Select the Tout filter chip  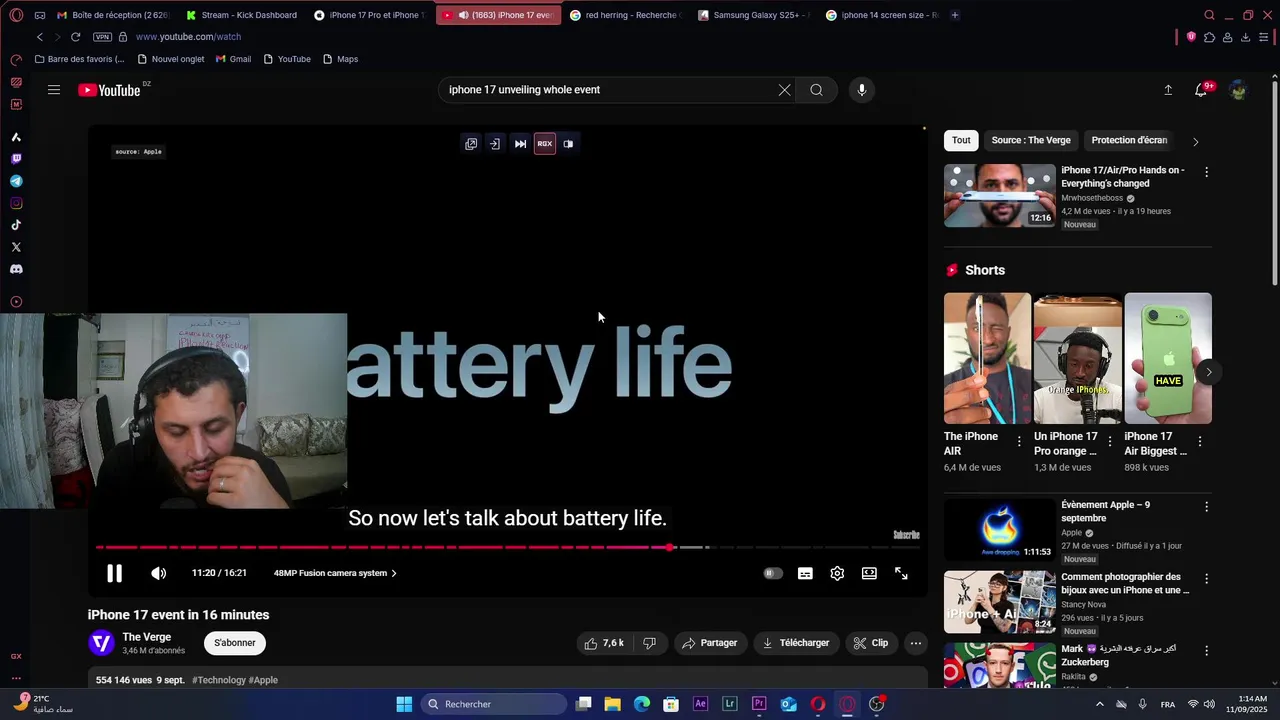tap(961, 140)
